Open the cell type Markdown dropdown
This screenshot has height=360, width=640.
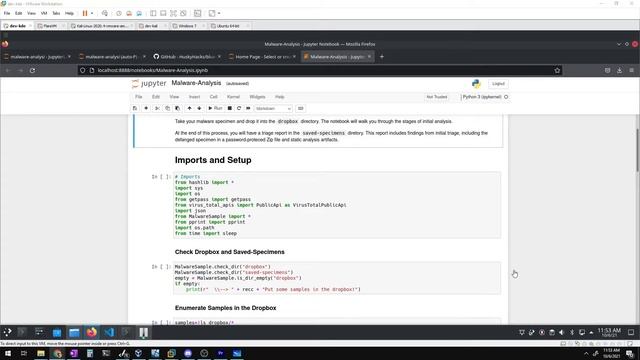click(273, 109)
